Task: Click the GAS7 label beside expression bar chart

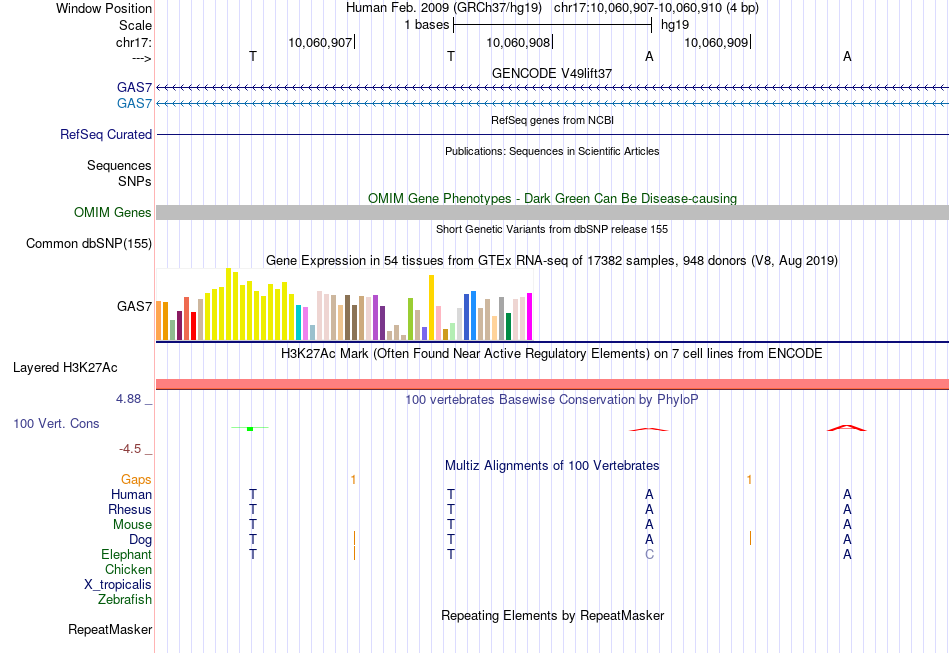Action: [x=135, y=307]
